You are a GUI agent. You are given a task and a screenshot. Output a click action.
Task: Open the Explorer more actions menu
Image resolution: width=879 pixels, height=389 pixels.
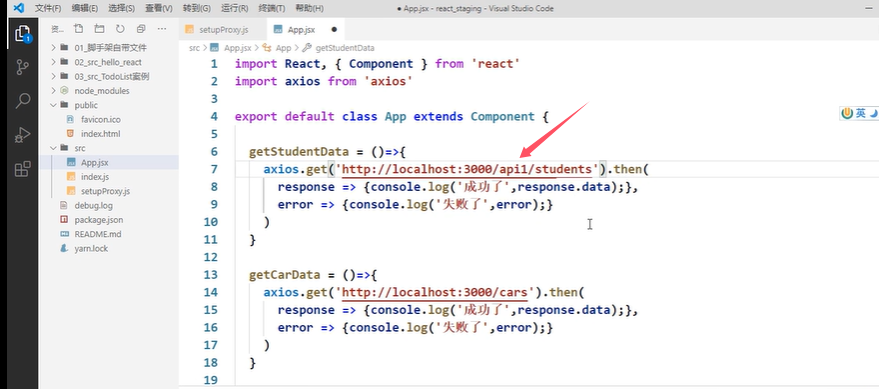click(162, 29)
